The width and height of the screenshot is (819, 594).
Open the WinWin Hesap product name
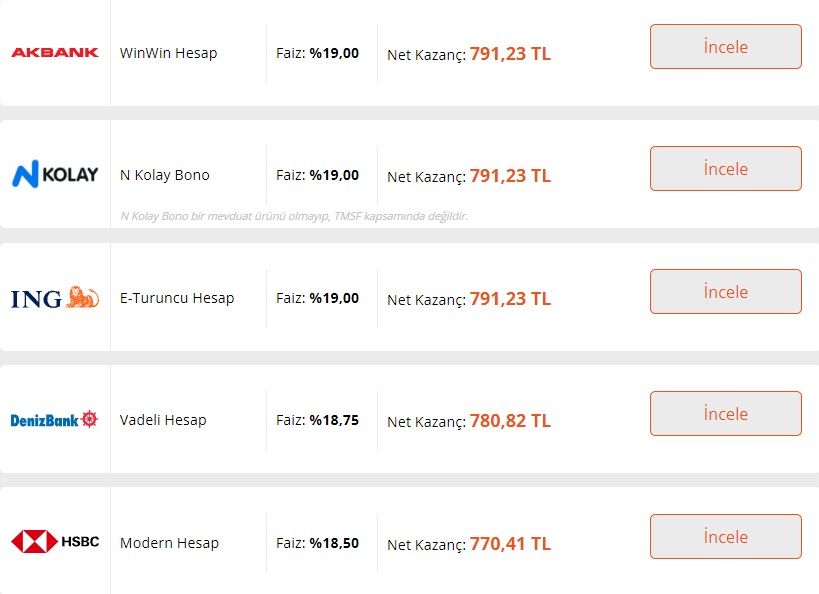[168, 52]
